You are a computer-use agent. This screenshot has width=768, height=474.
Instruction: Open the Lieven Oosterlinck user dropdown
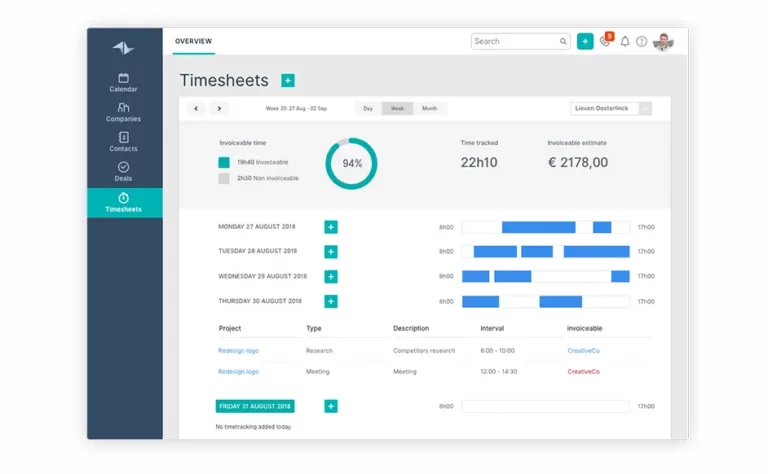pyautogui.click(x=610, y=108)
